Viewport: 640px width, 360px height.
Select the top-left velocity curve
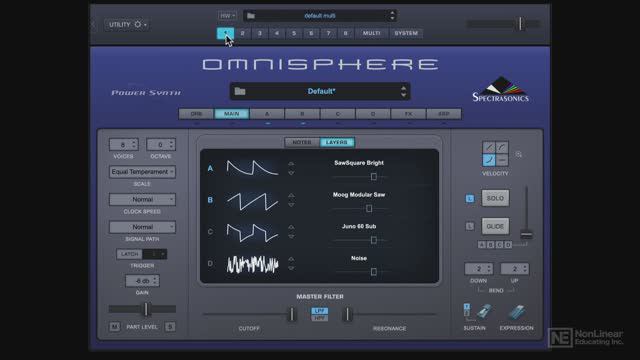coord(489,147)
